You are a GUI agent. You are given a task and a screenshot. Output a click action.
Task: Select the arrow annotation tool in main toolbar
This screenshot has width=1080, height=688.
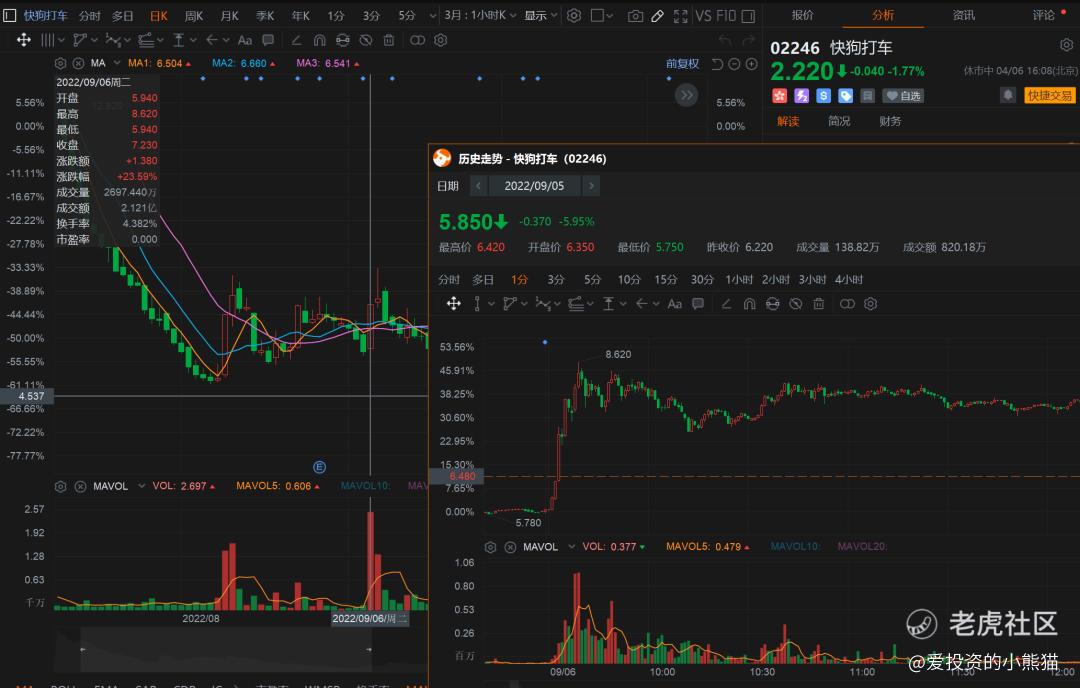211,40
